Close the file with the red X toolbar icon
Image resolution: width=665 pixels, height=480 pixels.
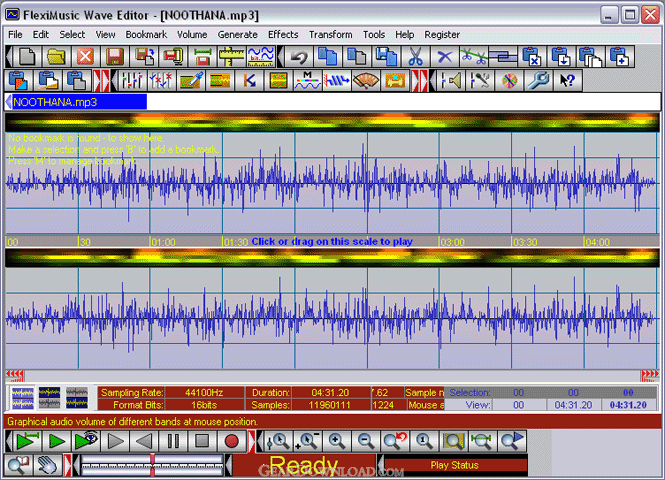coord(85,56)
